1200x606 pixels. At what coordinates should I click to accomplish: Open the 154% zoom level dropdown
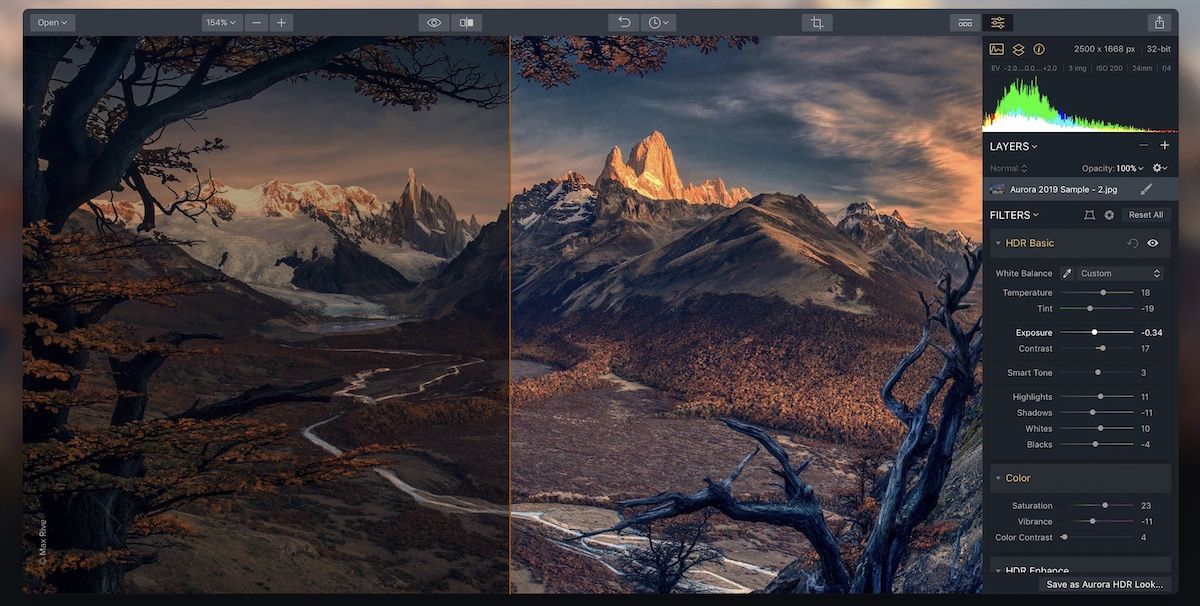click(220, 22)
